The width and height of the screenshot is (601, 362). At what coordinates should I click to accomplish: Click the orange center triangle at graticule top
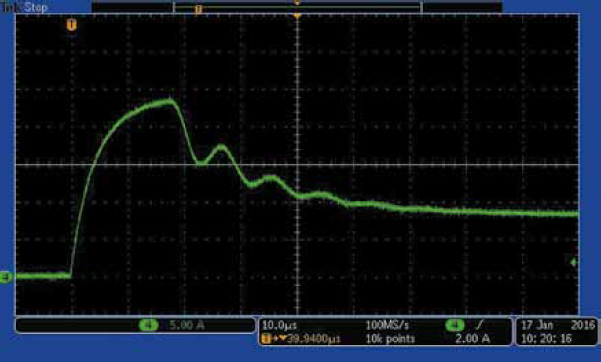click(297, 16)
